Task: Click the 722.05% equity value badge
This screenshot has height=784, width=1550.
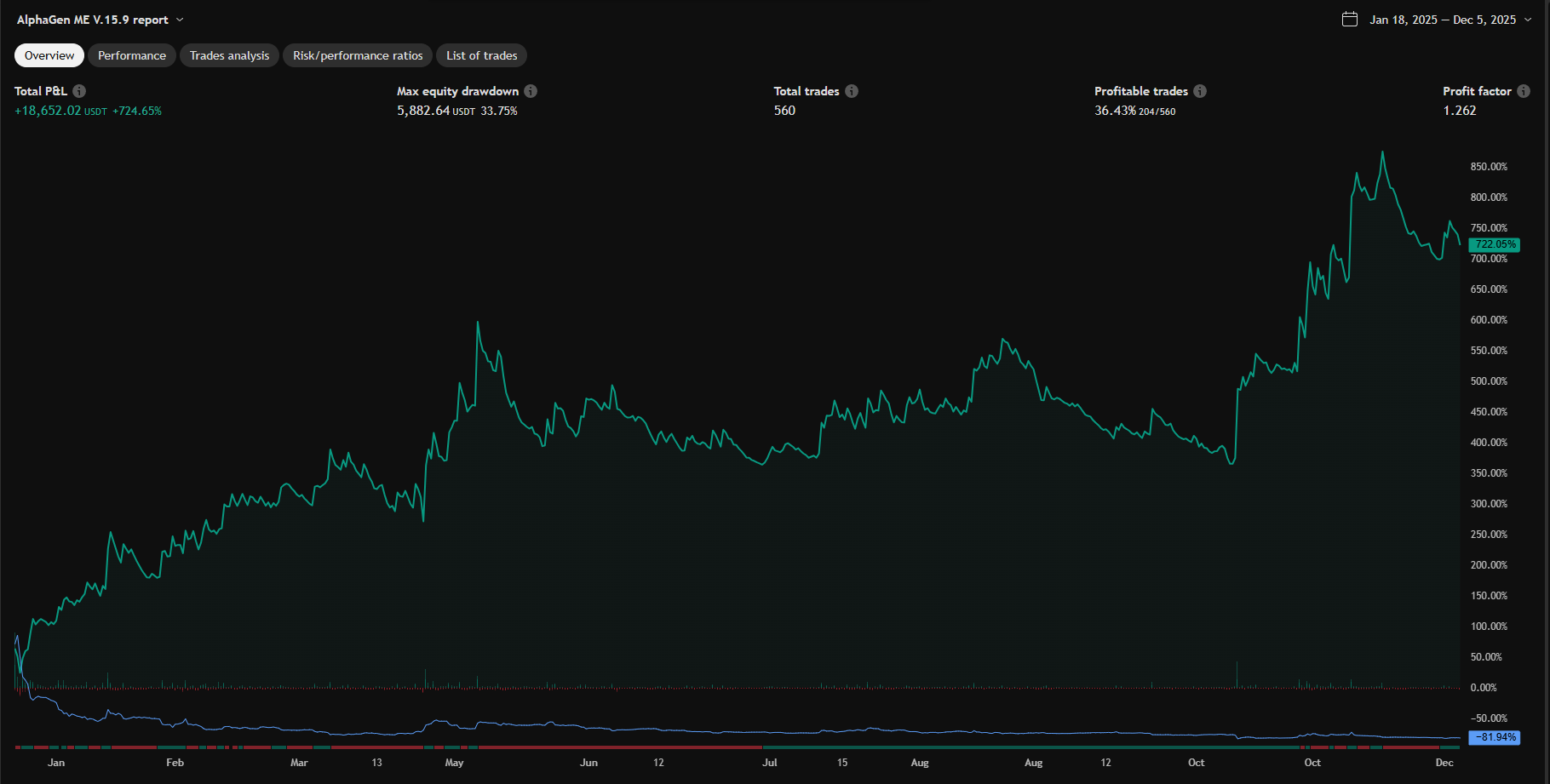Action: pyautogui.click(x=1494, y=244)
